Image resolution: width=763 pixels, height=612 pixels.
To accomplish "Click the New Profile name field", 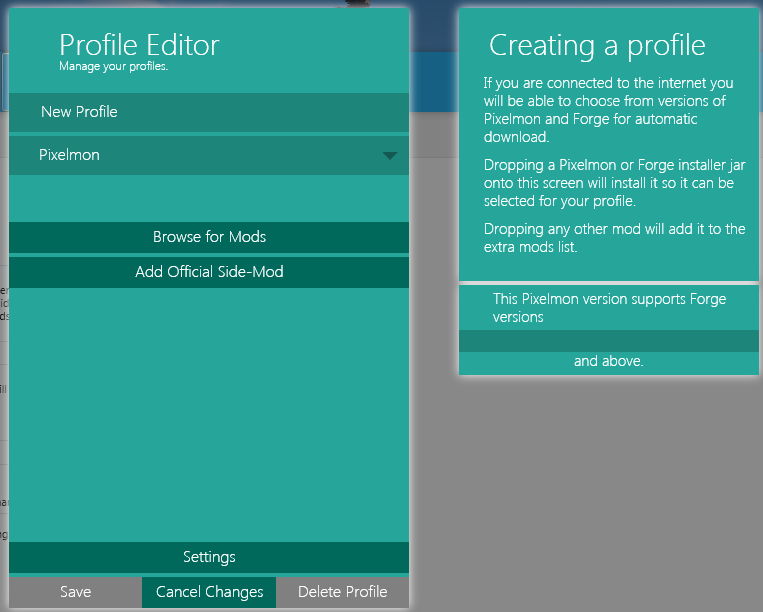I will [209, 112].
